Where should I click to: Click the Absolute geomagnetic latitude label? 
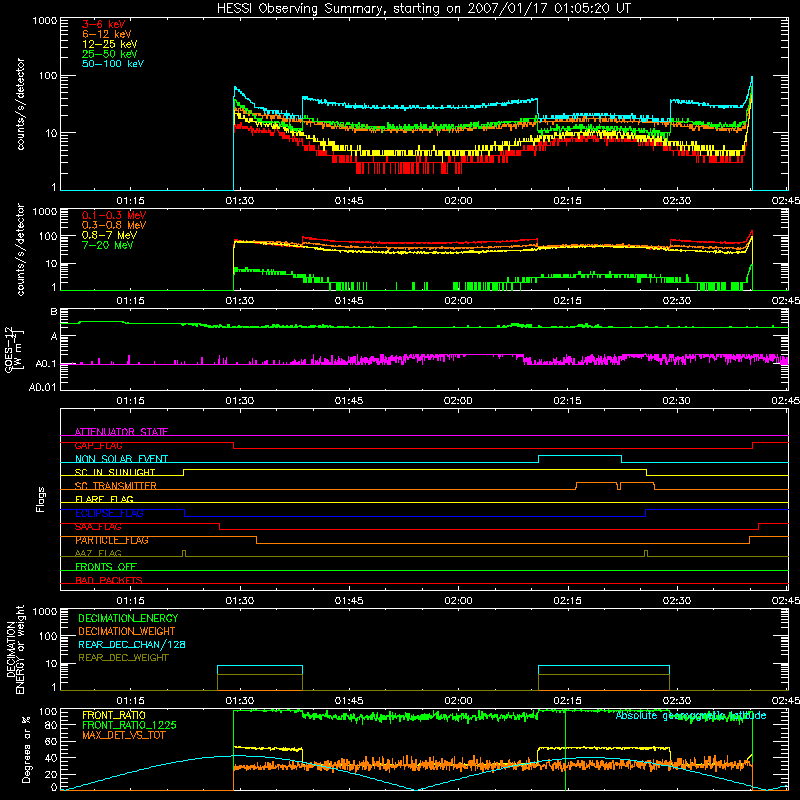[691, 715]
